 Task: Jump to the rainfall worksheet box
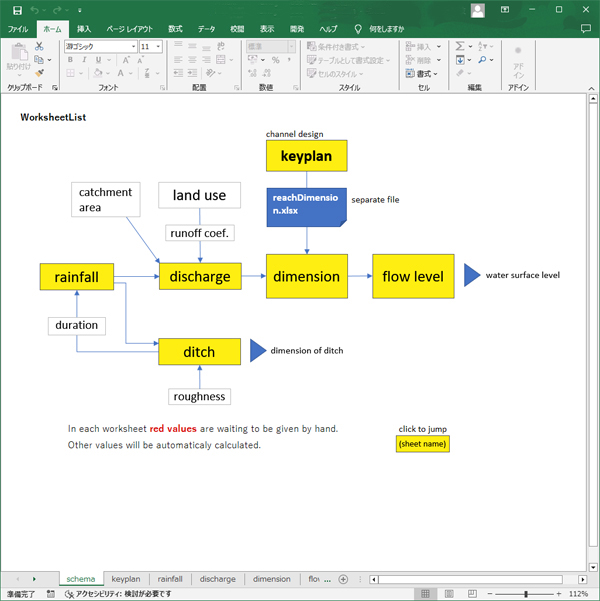(x=76, y=277)
